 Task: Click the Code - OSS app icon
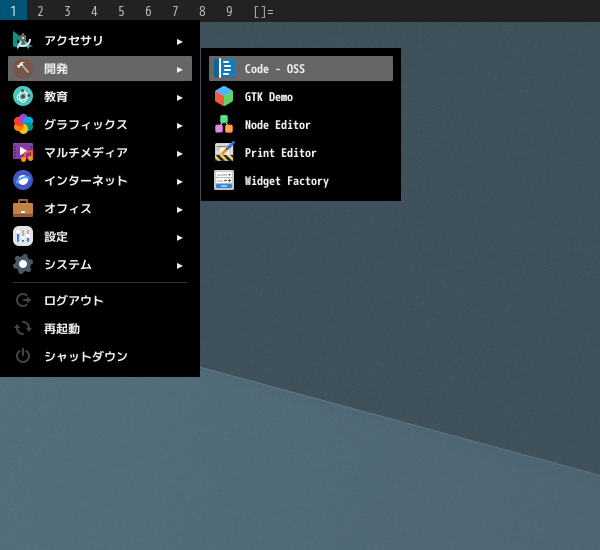coord(224,69)
